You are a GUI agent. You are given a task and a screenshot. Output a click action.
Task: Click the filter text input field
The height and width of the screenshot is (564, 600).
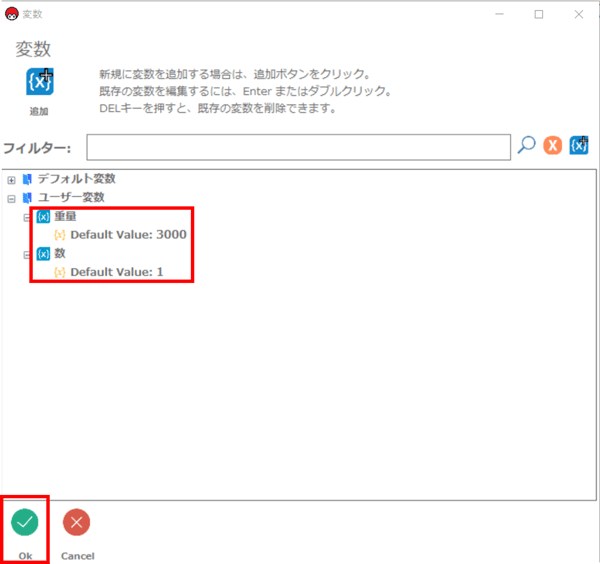pyautogui.click(x=298, y=147)
